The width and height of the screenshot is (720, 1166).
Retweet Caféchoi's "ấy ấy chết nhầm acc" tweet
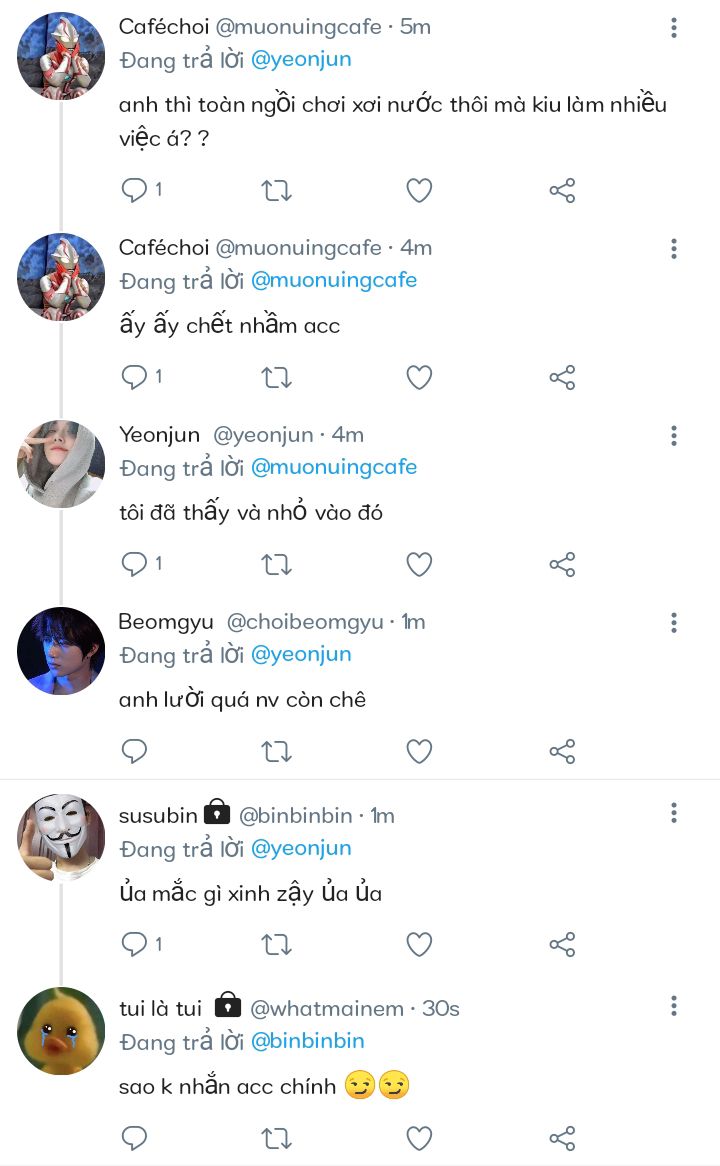(x=276, y=377)
